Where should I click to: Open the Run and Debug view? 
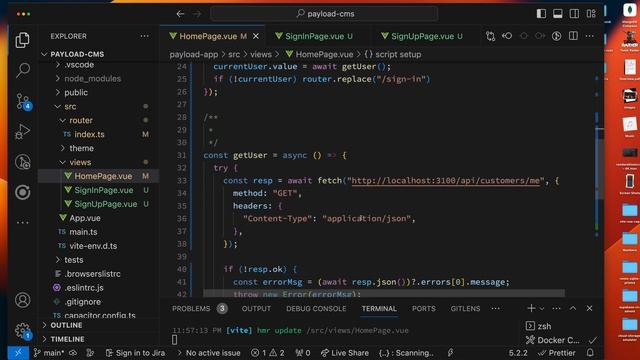tap(22, 131)
